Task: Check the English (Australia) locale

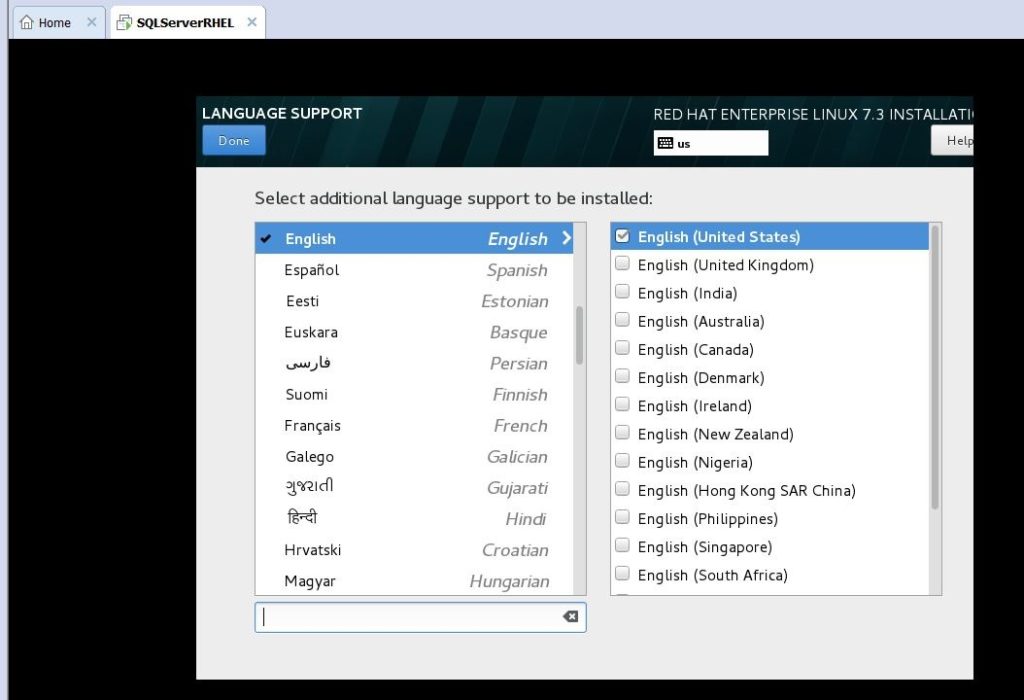Action: pyautogui.click(x=623, y=321)
